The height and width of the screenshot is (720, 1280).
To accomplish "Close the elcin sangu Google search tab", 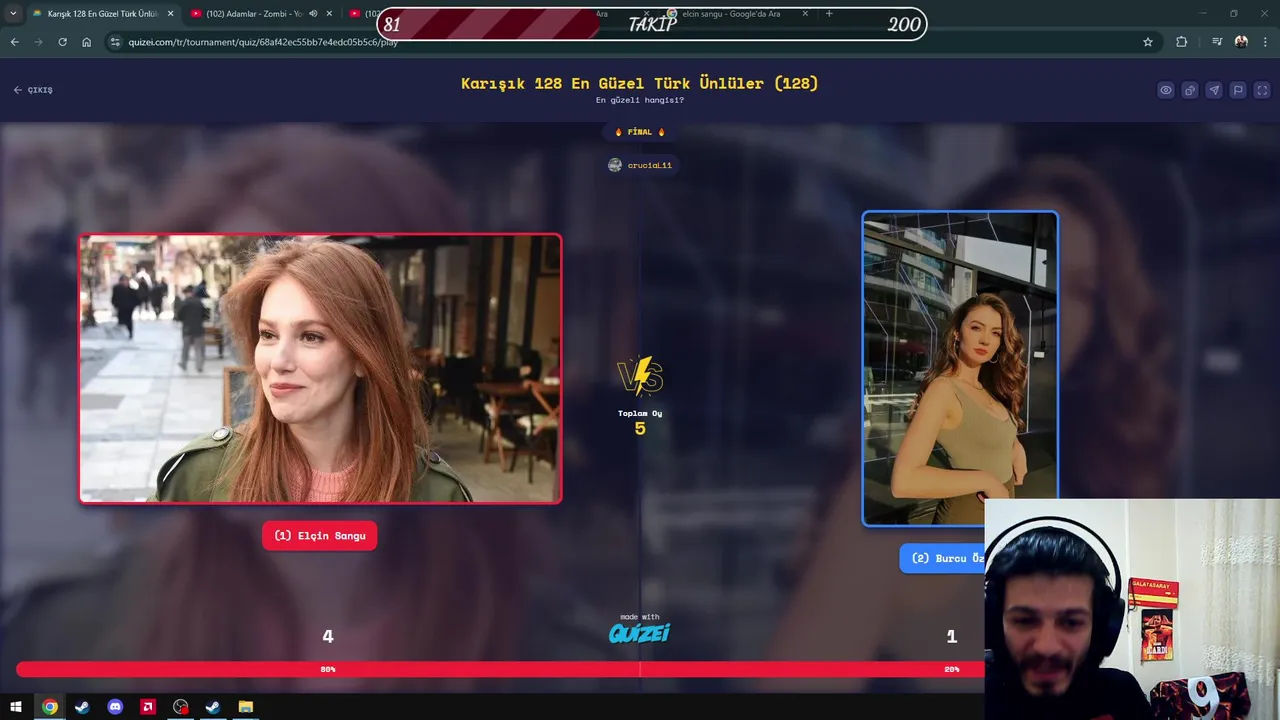I will 805,14.
